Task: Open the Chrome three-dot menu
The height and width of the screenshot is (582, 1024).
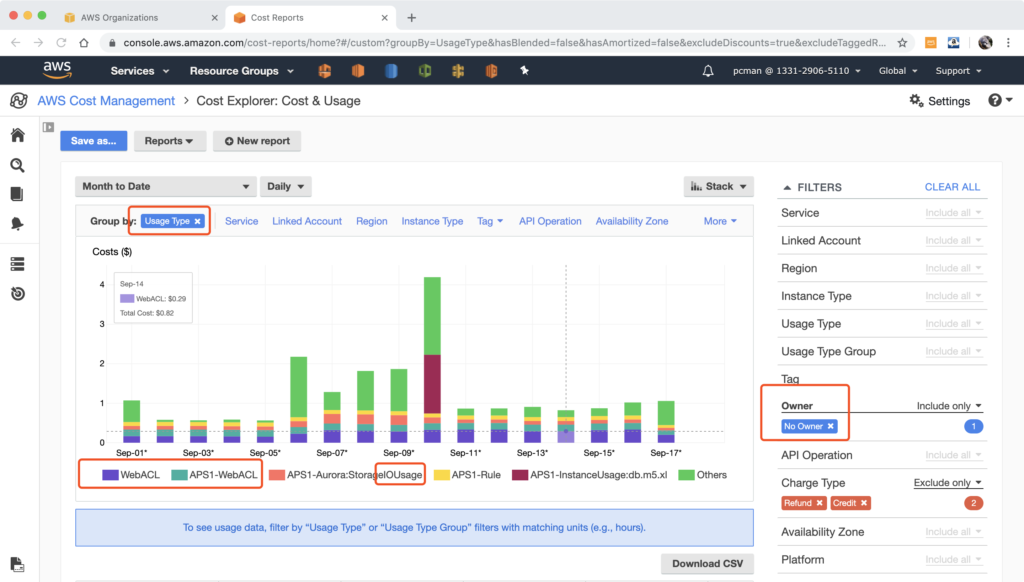Action: (x=1008, y=43)
